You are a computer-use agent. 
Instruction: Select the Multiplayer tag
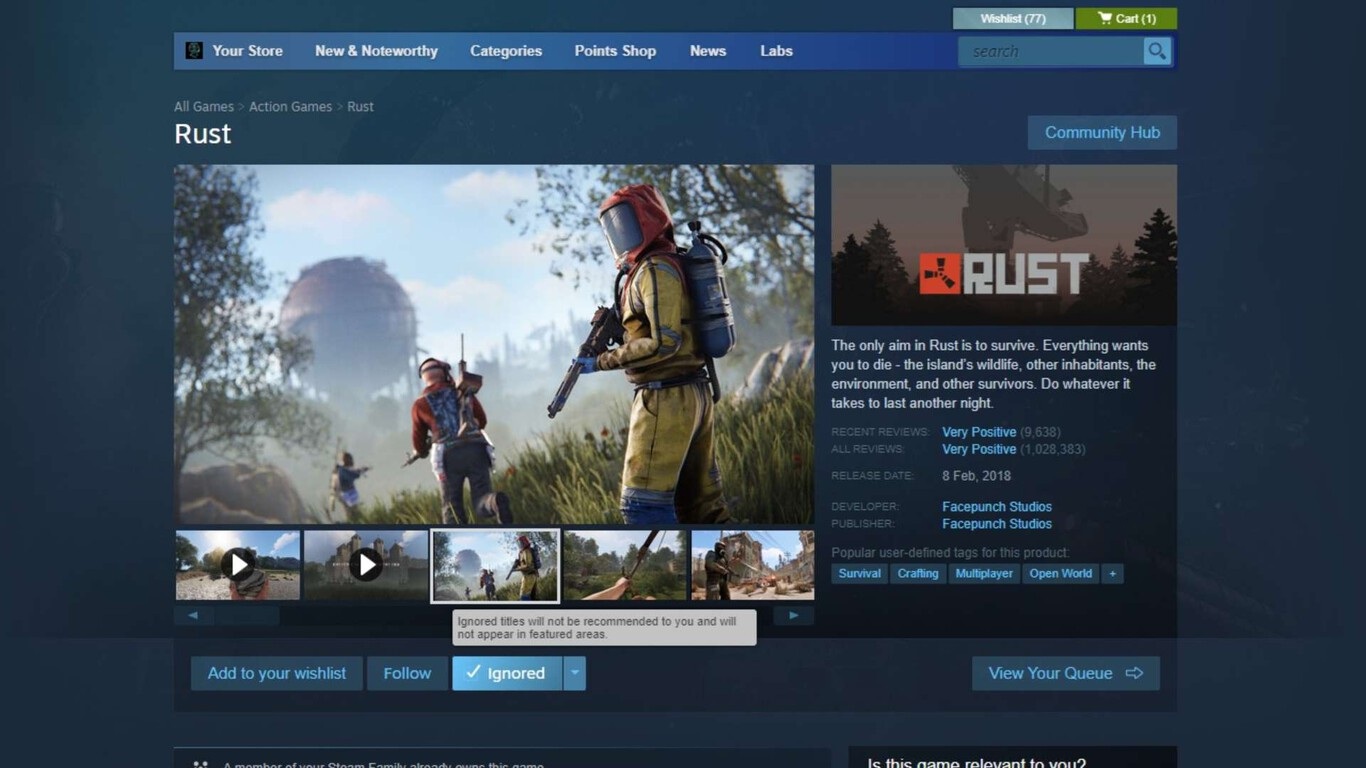click(984, 574)
